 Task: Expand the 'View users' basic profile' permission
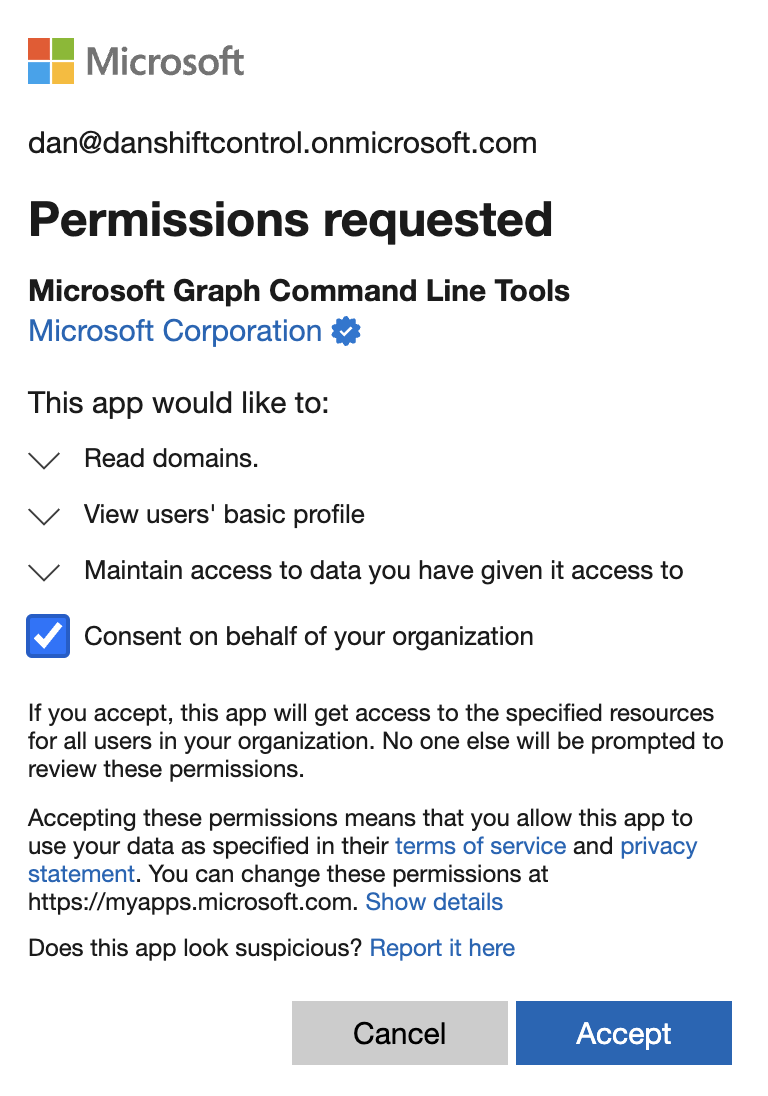[44, 515]
